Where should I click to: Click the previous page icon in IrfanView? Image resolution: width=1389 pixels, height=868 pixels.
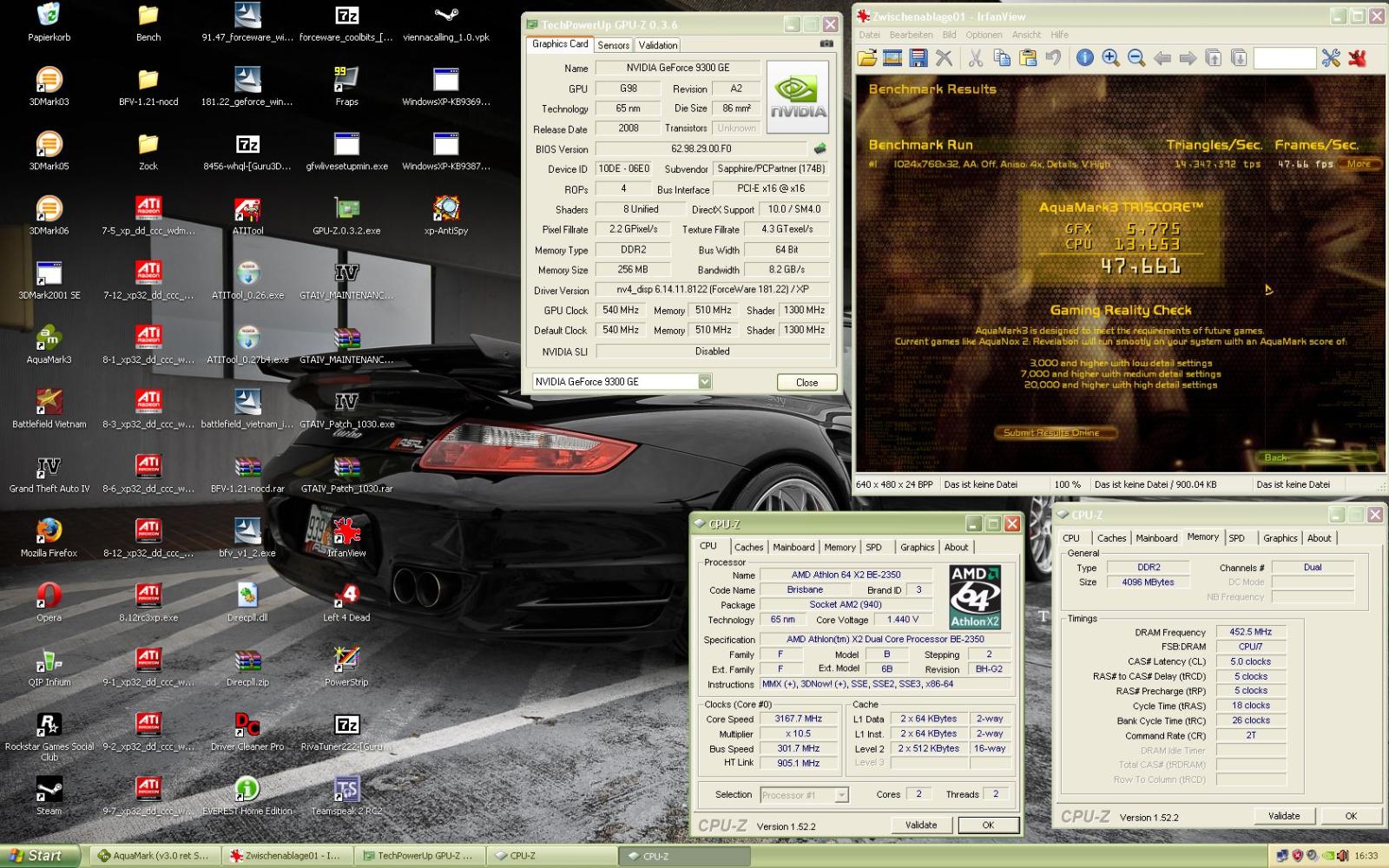pos(1214,58)
